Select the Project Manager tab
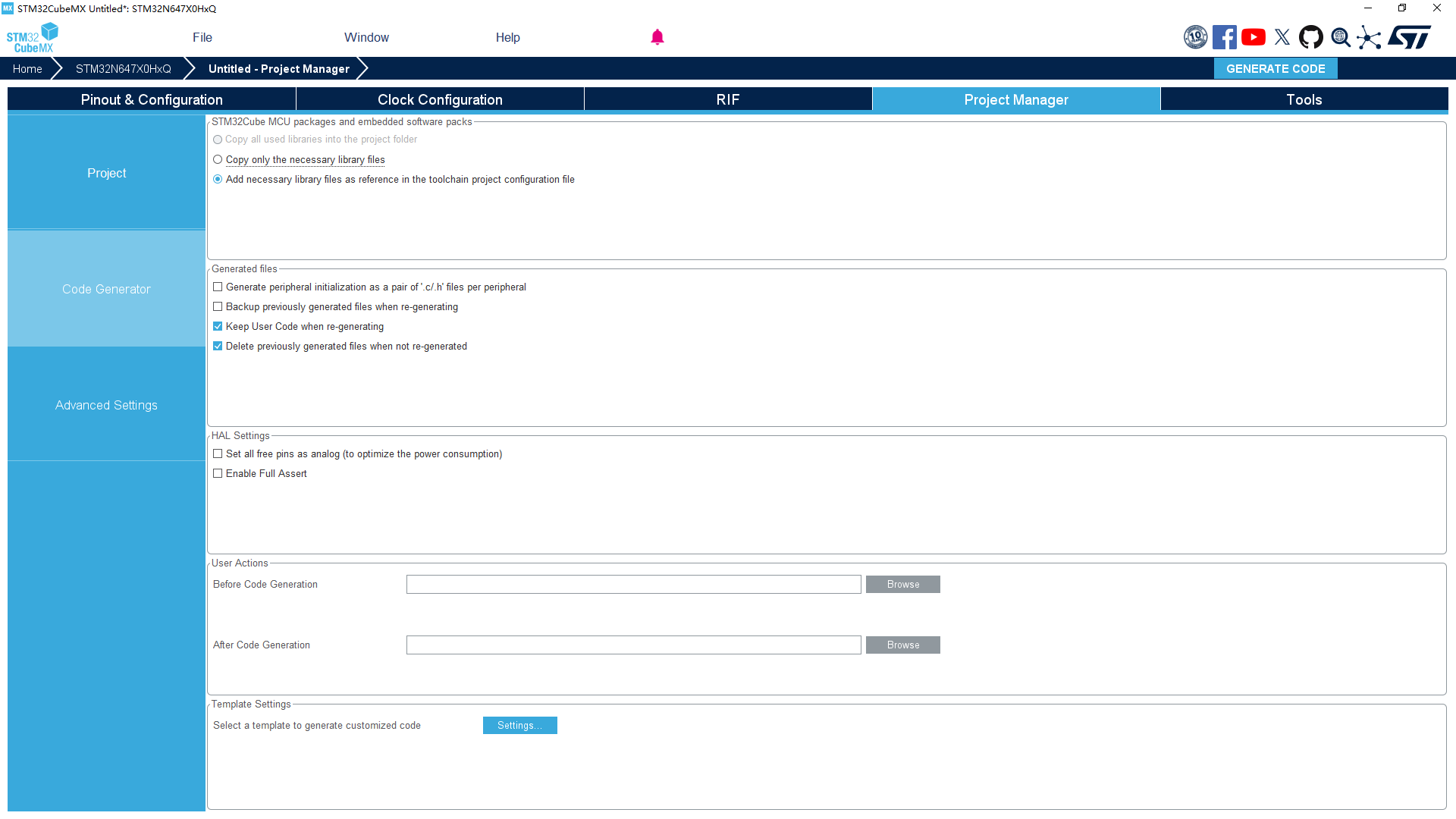 coord(1016,99)
